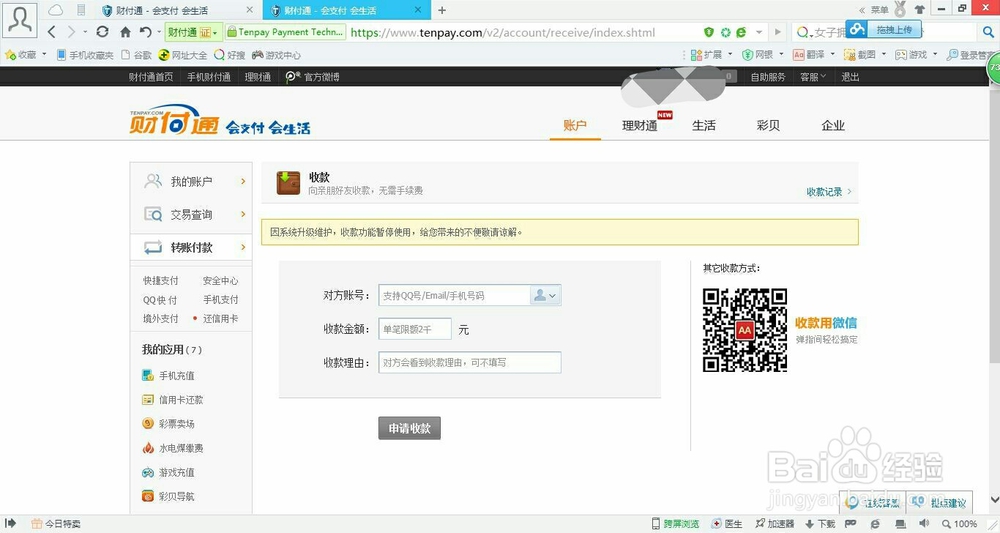This screenshot has height=533, width=1000.
Task: Open 彩贝导航 app in sidebar
Action: 168,496
